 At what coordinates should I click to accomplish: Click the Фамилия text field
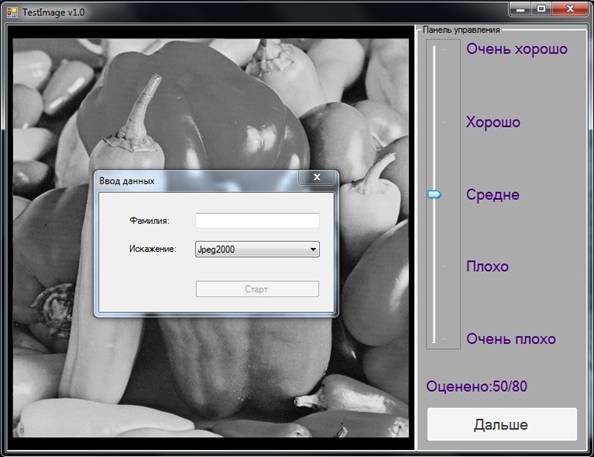[257, 221]
